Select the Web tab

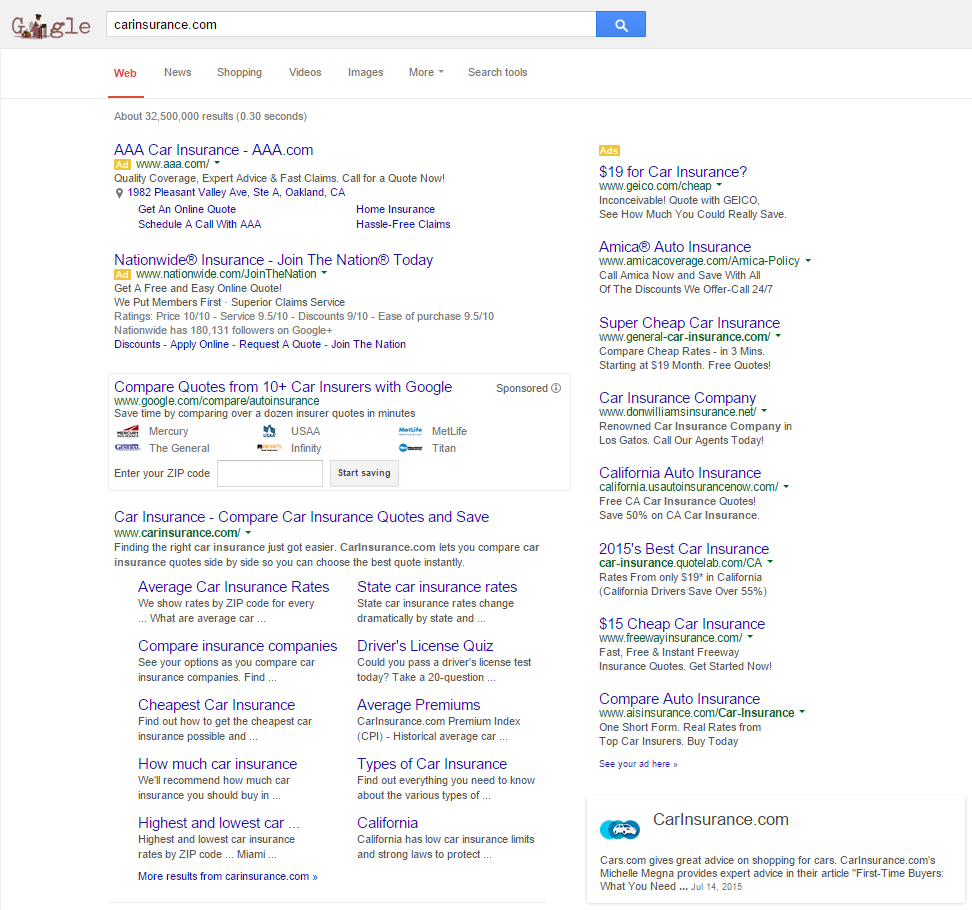(x=125, y=73)
